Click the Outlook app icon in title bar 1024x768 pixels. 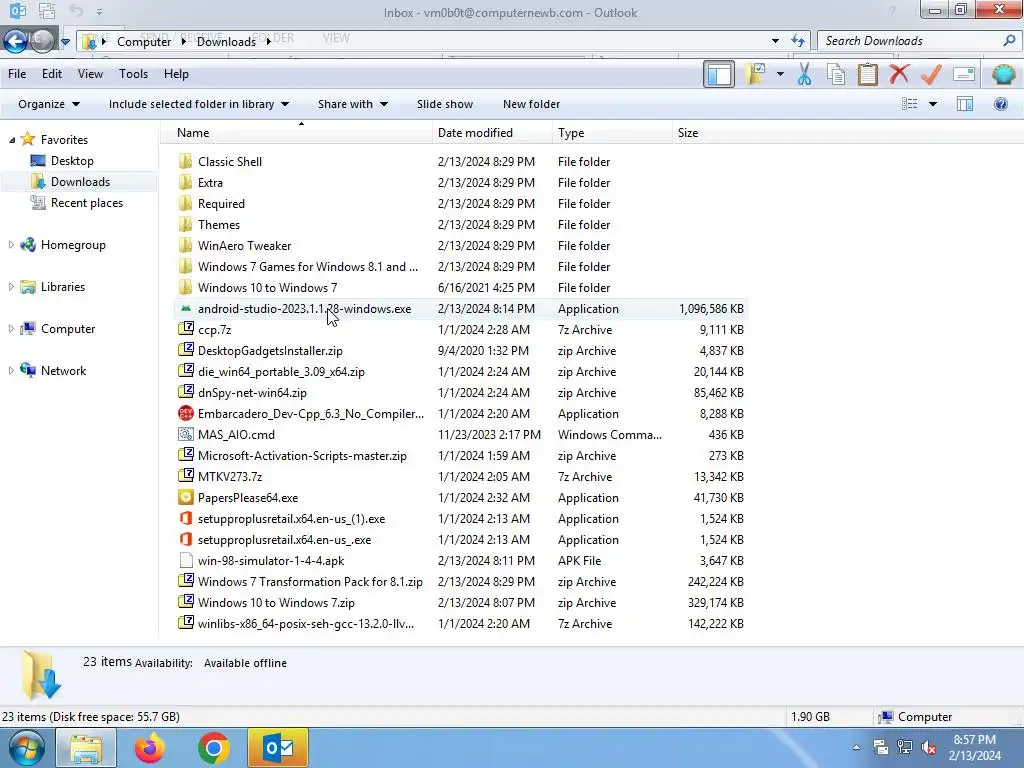18,10
